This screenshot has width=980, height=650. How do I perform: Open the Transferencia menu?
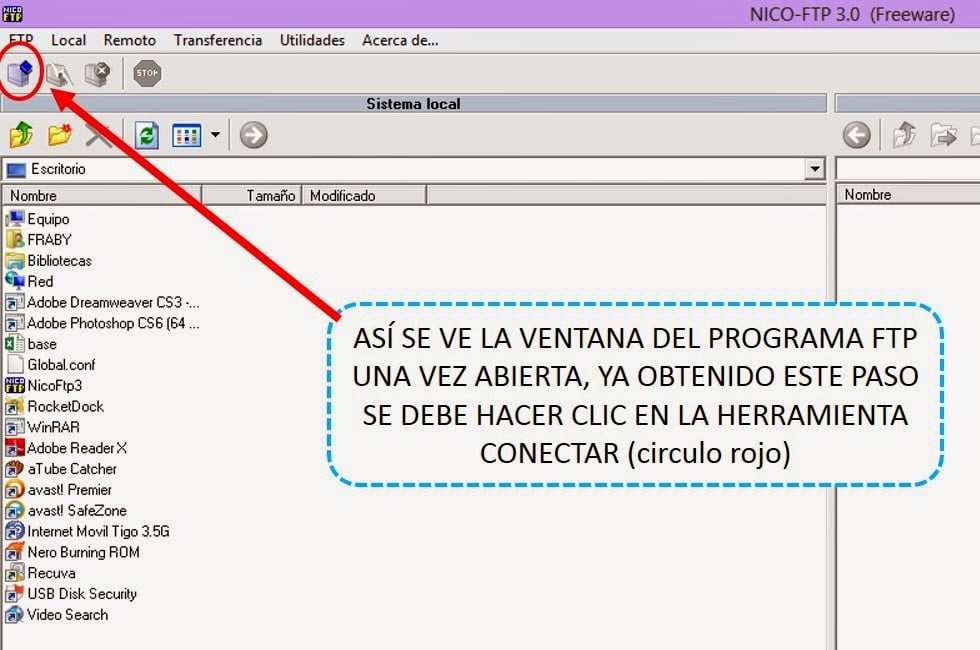pyautogui.click(x=217, y=40)
